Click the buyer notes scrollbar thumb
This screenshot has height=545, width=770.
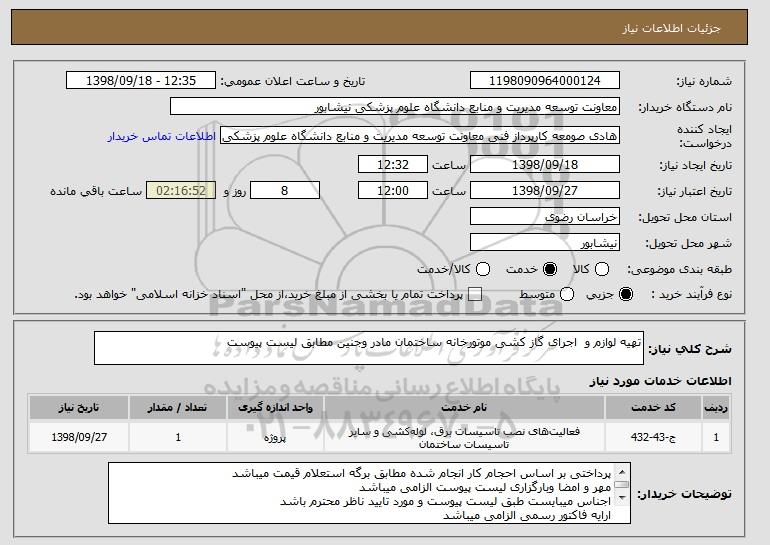tap(622, 485)
